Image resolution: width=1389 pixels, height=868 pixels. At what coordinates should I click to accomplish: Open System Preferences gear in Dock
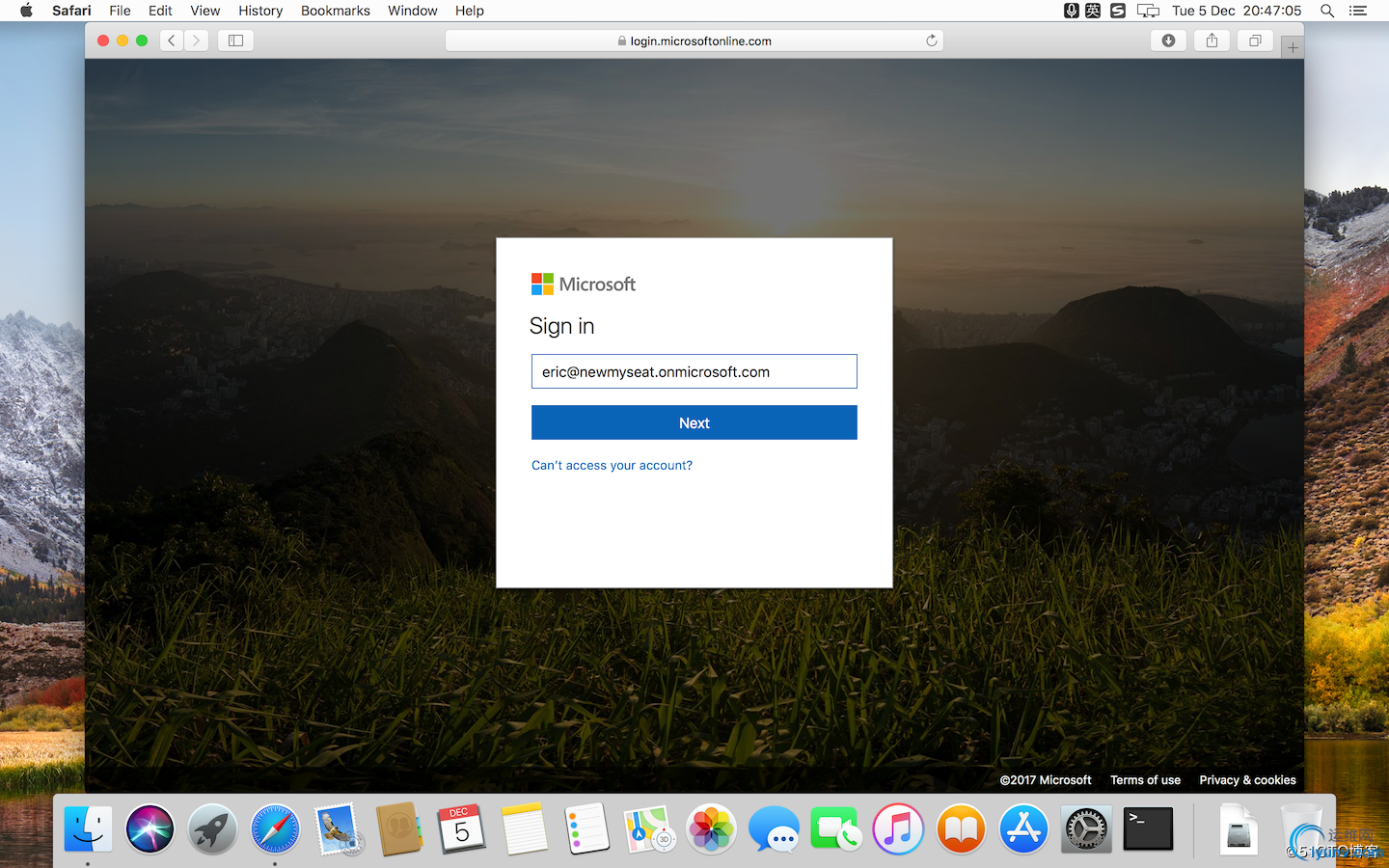1086,829
